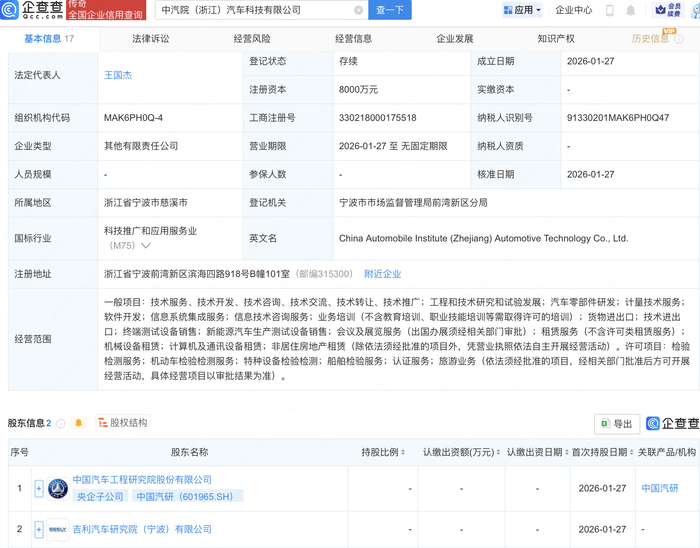Click the info icon beside 股东信息
The width and height of the screenshot is (700, 548).
pos(60,423)
